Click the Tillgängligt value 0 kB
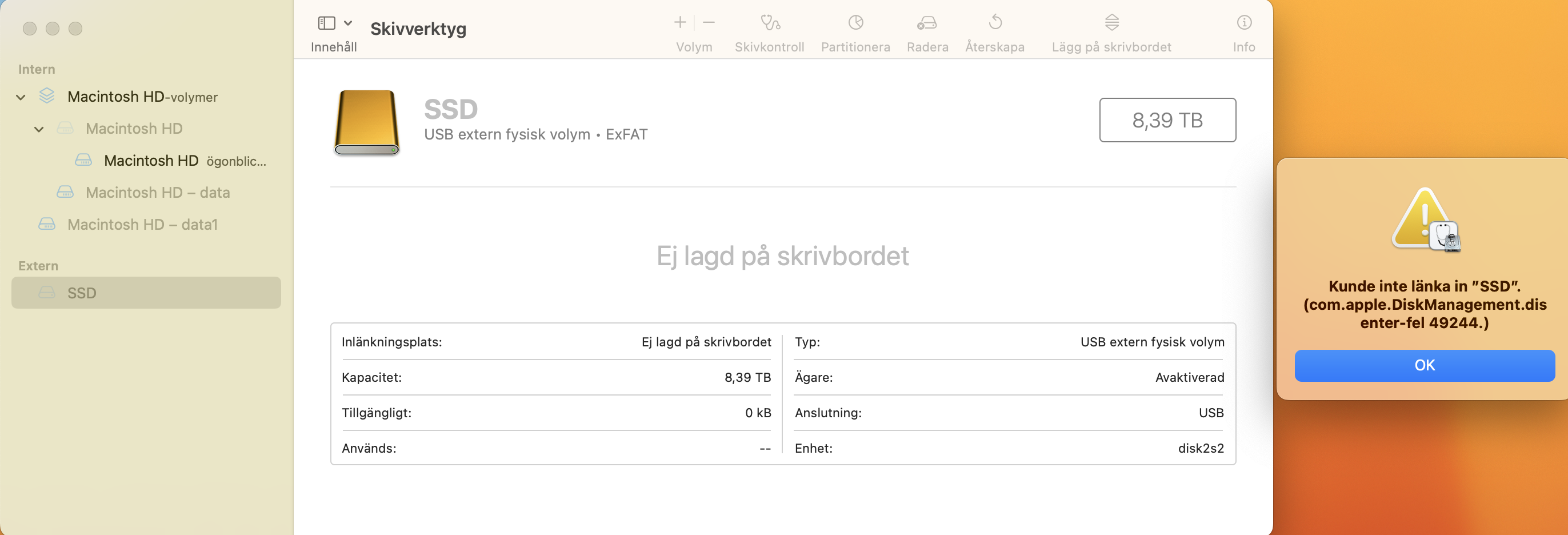This screenshot has height=535, width=1568. tap(758, 413)
